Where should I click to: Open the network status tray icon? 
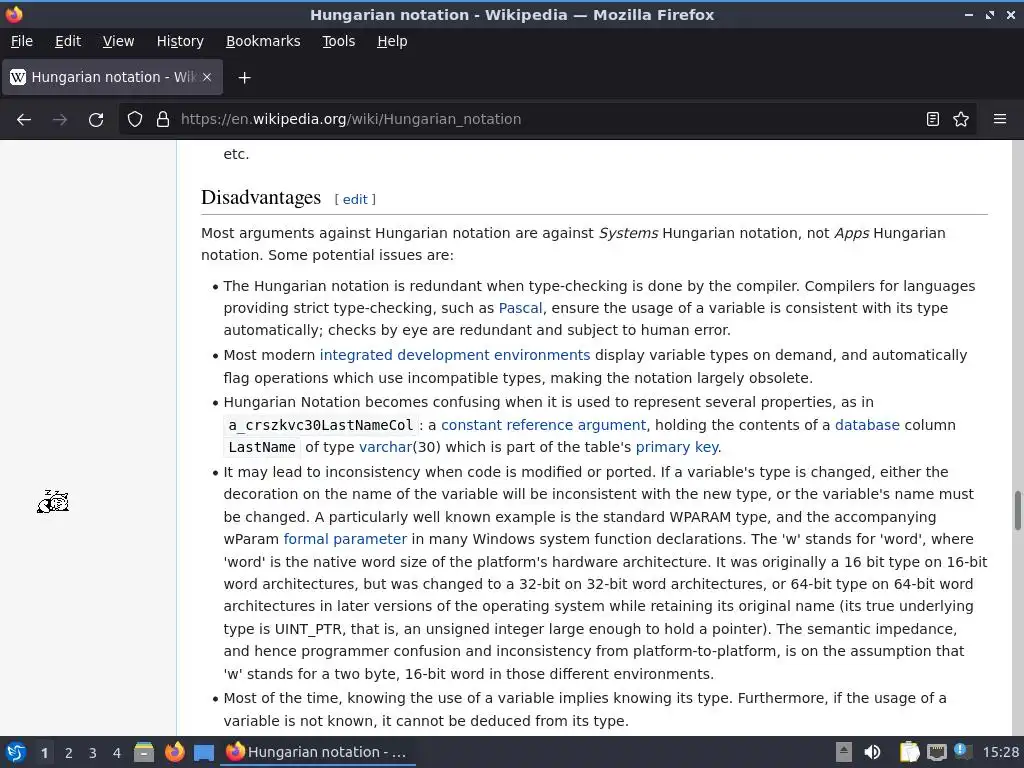(x=936, y=752)
